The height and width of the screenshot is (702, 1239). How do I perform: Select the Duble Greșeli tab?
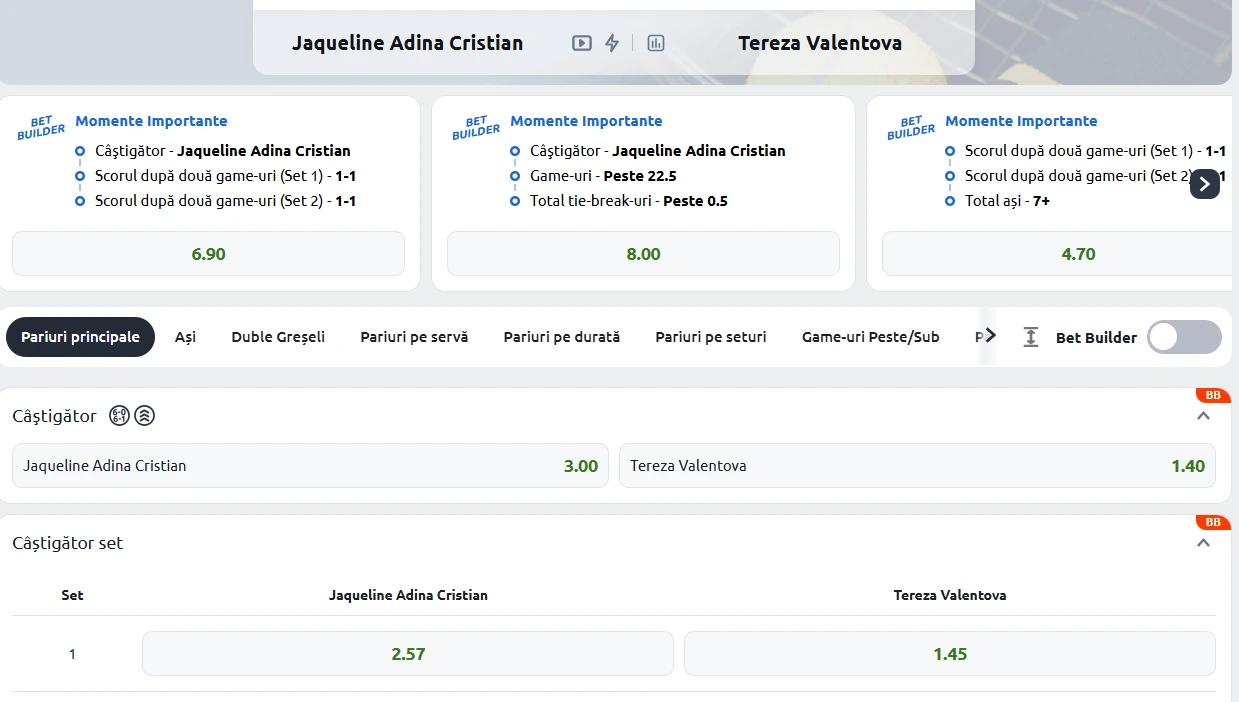(x=278, y=337)
